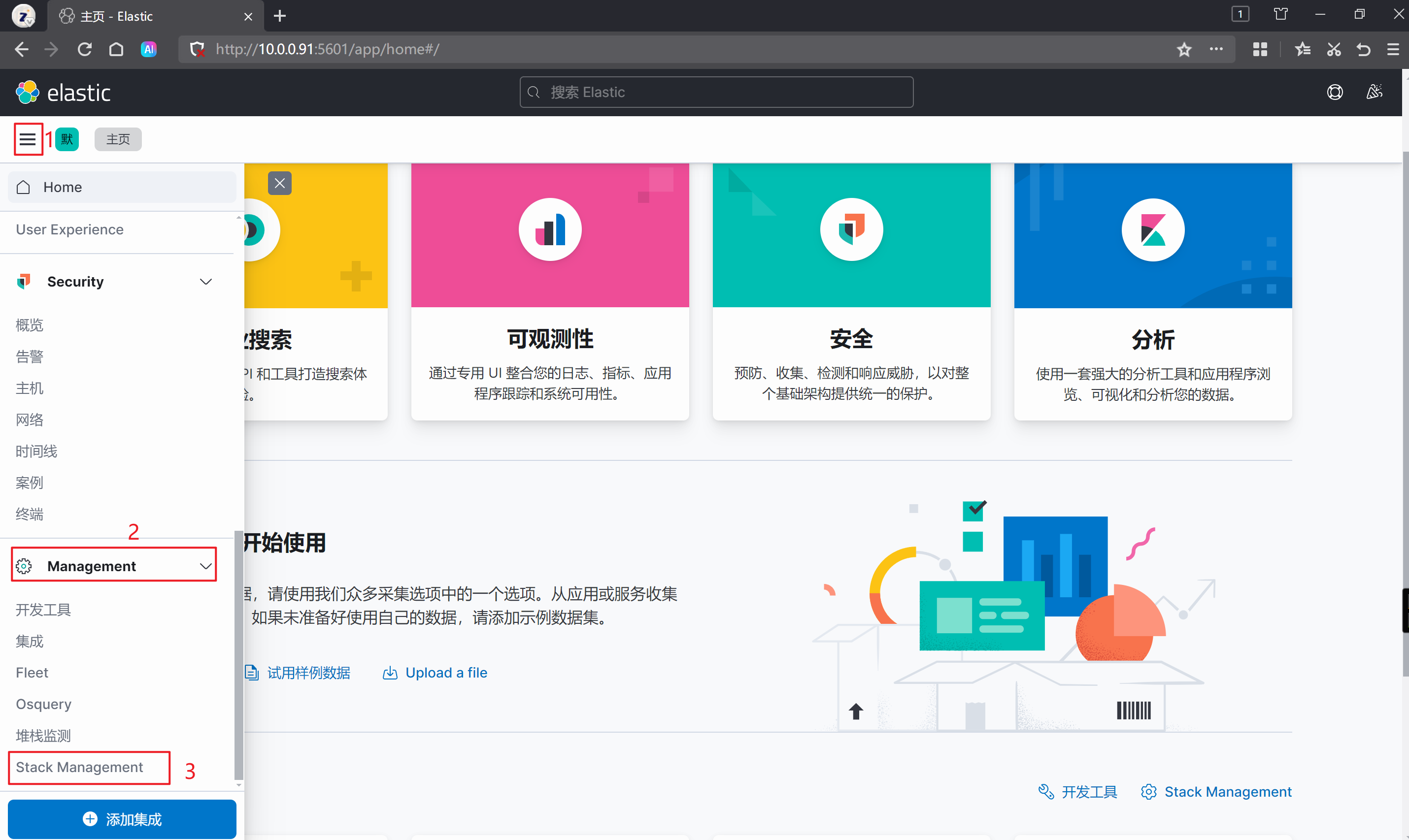Viewport: 1409px width, 840px height.
Task: Click the Security shield icon in sidebar
Action: (24, 281)
